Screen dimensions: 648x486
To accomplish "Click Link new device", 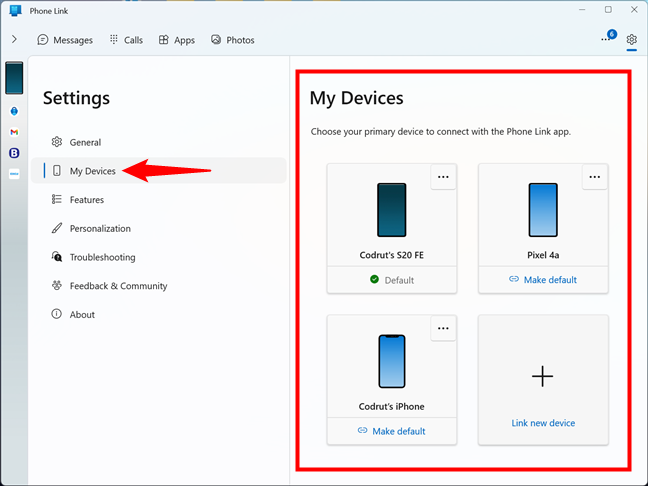I will 543,423.
